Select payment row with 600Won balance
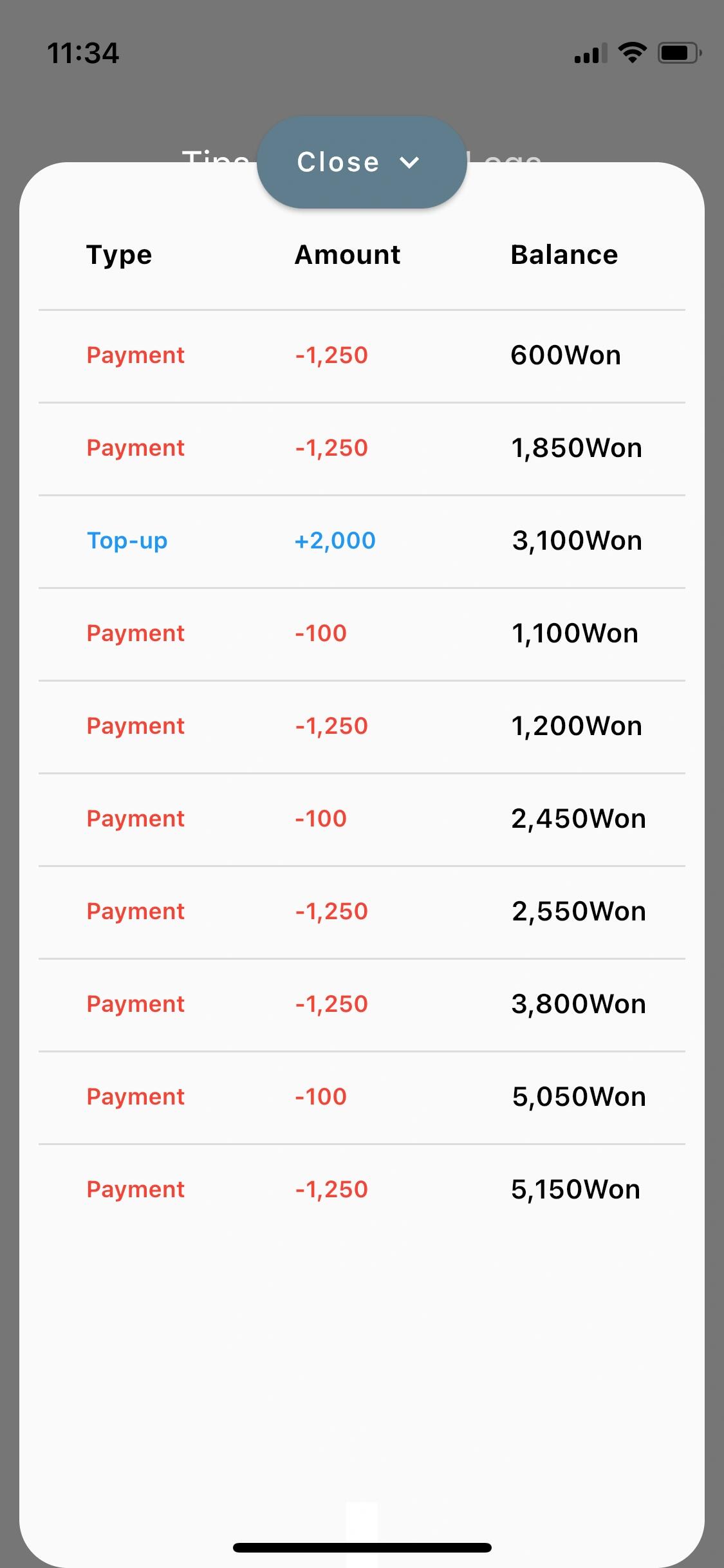 coord(362,356)
